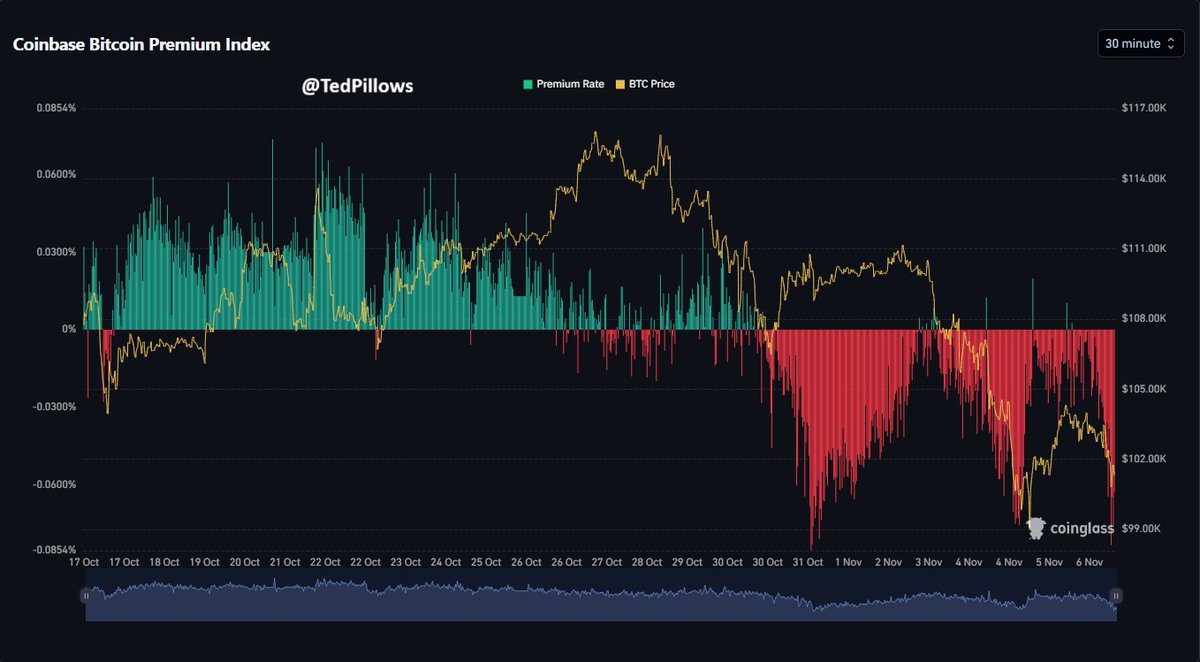
Task: Click the down chevron in the interval selector
Action: [x=1169, y=47]
